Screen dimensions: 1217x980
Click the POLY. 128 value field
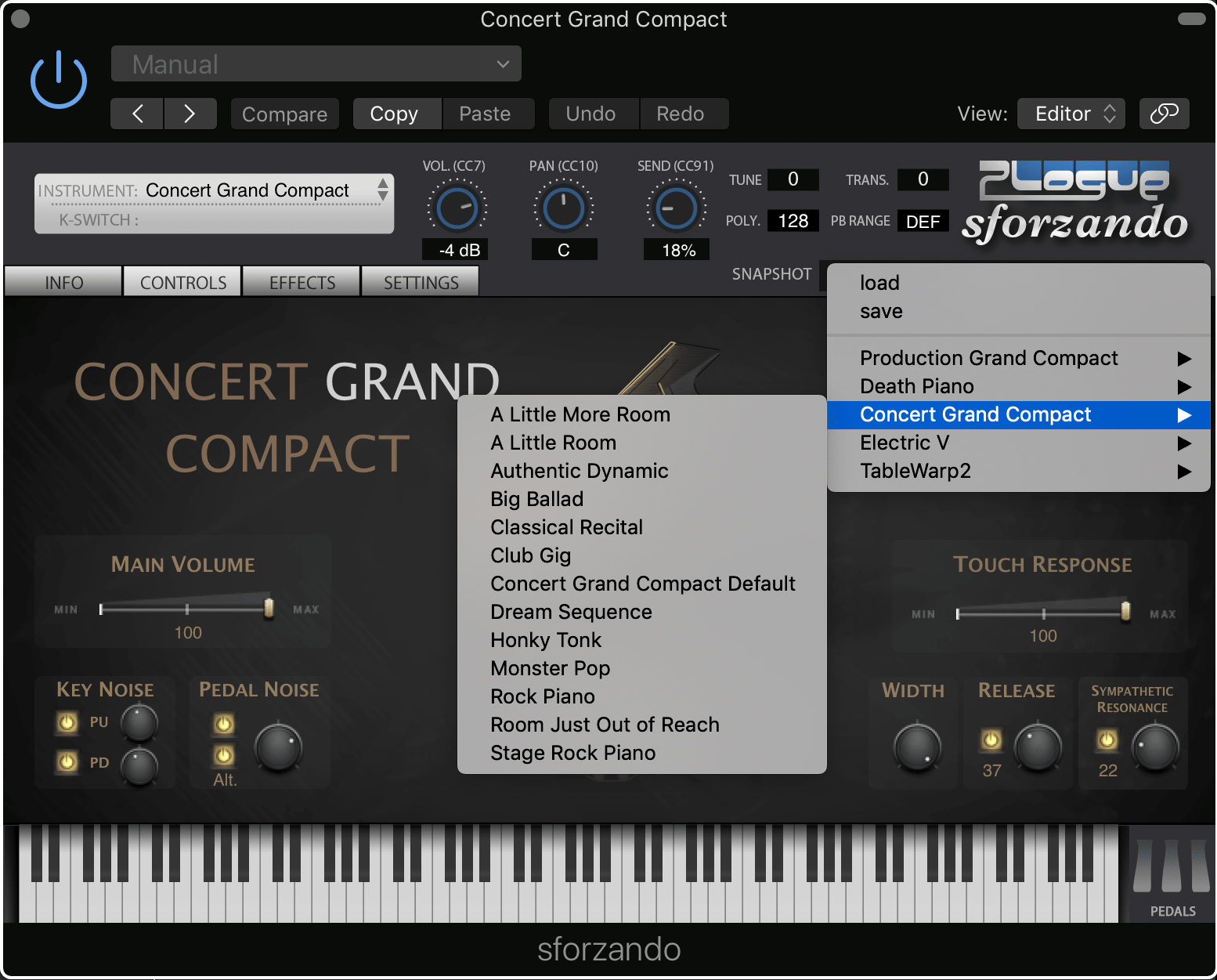click(793, 221)
